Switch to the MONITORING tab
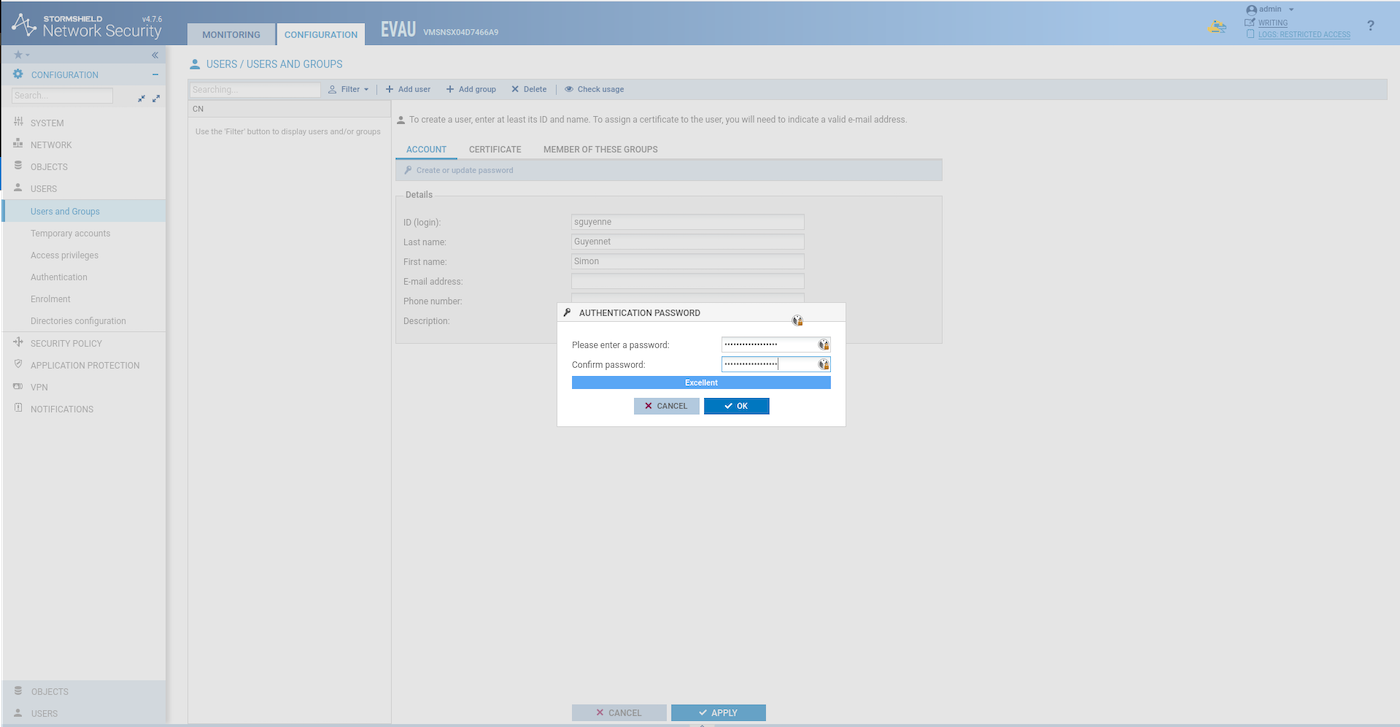Image resolution: width=1400 pixels, height=727 pixels. tap(231, 35)
